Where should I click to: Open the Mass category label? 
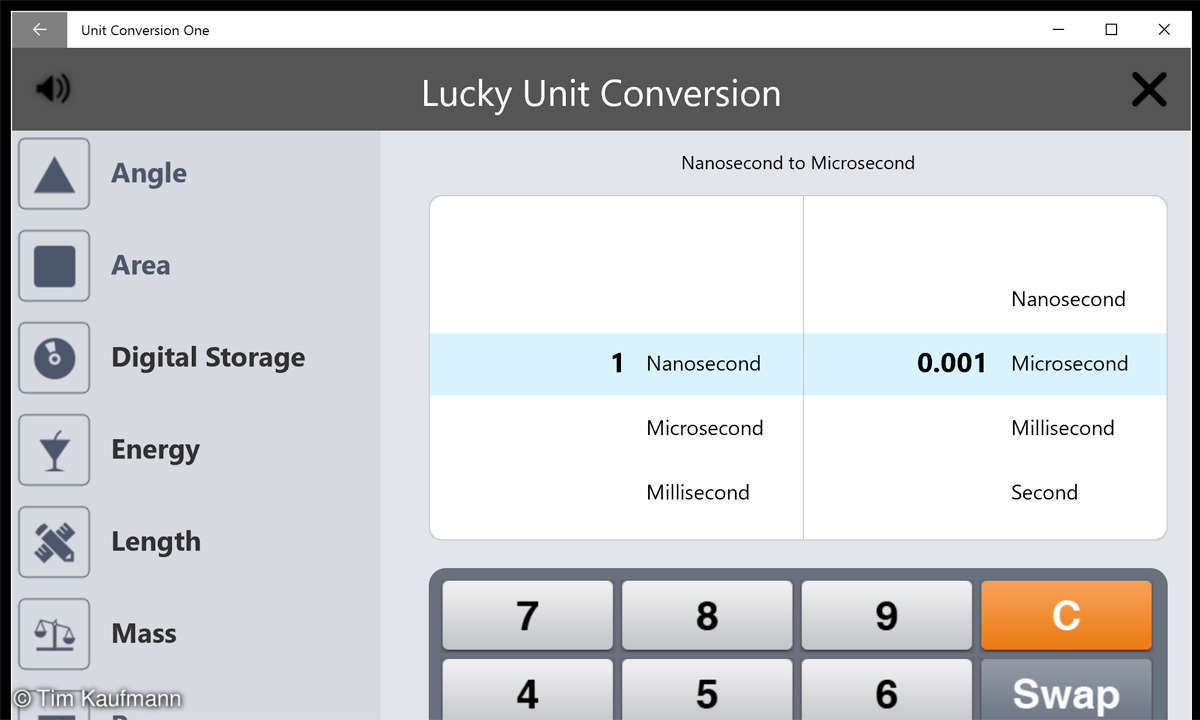click(144, 634)
